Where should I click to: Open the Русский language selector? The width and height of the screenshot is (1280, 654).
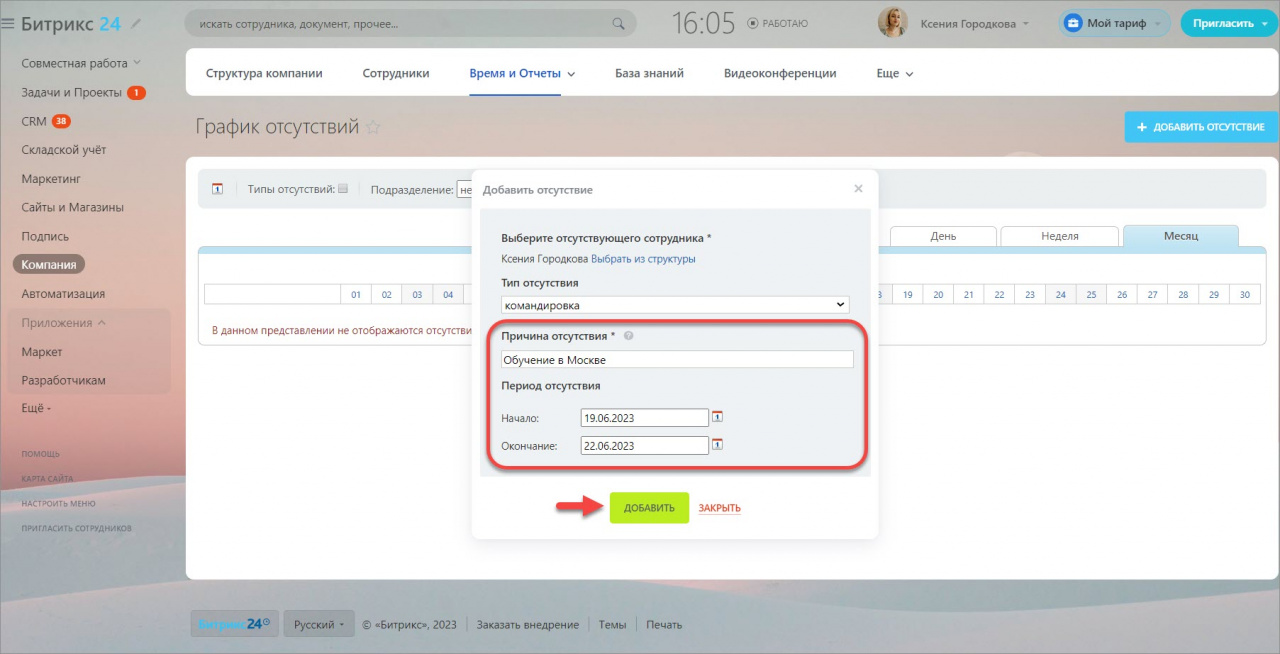coord(319,624)
